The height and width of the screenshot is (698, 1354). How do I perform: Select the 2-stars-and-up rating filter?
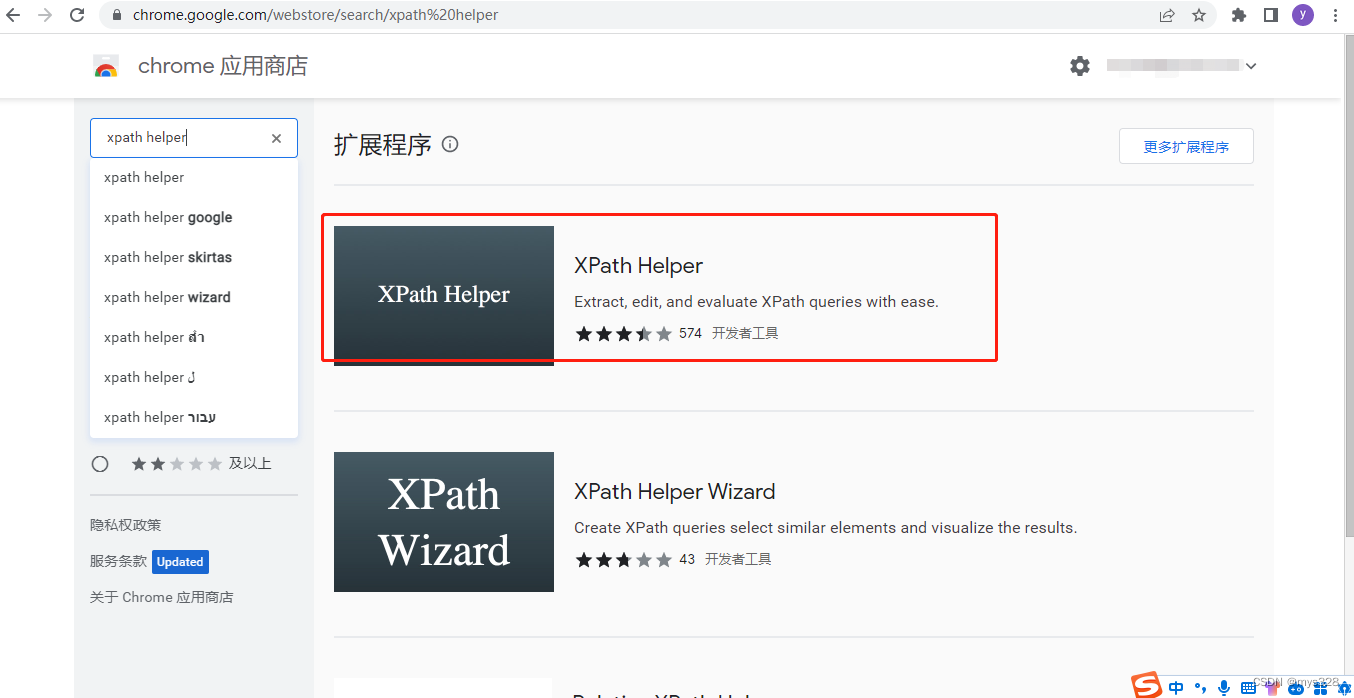pos(100,463)
